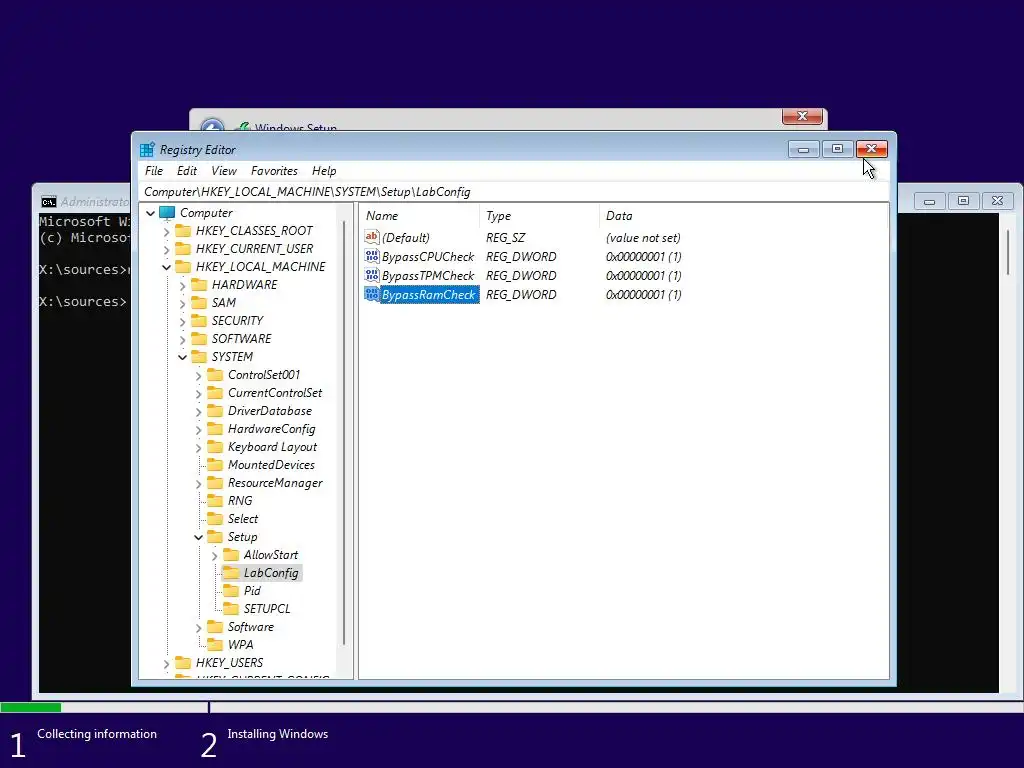The height and width of the screenshot is (768, 1024).
Task: Click the HARDWARE folder icon
Action: pyautogui.click(x=199, y=285)
